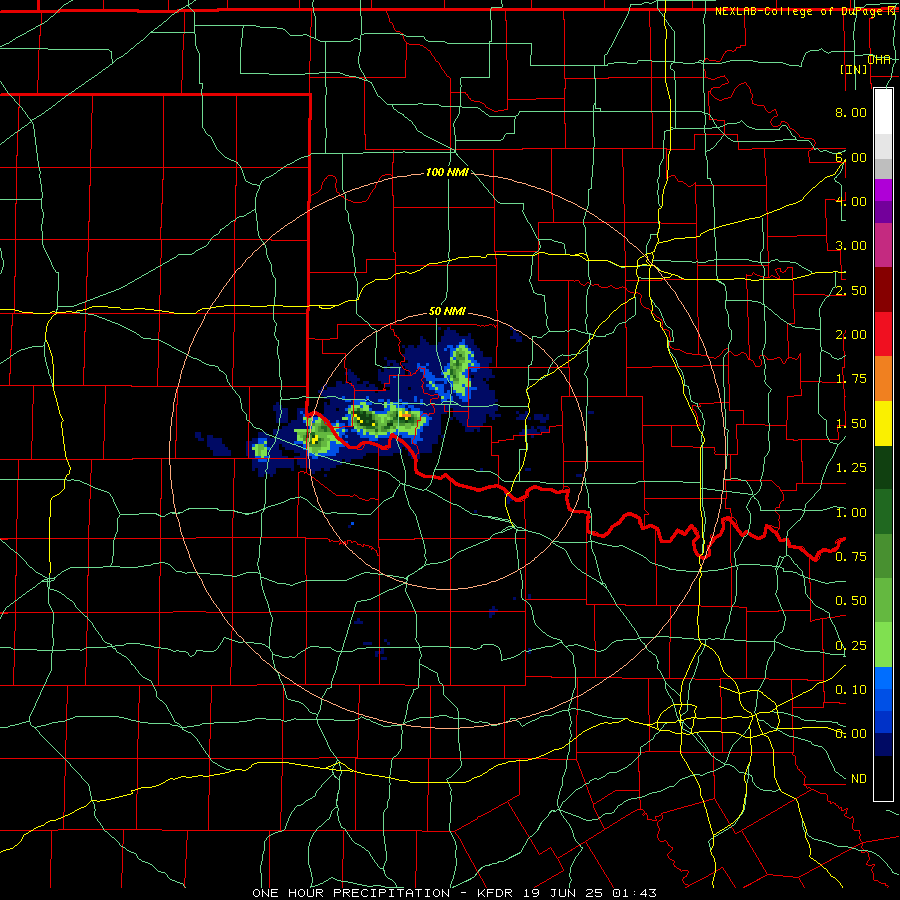Click the white swatch atop the color scale

coord(883,111)
